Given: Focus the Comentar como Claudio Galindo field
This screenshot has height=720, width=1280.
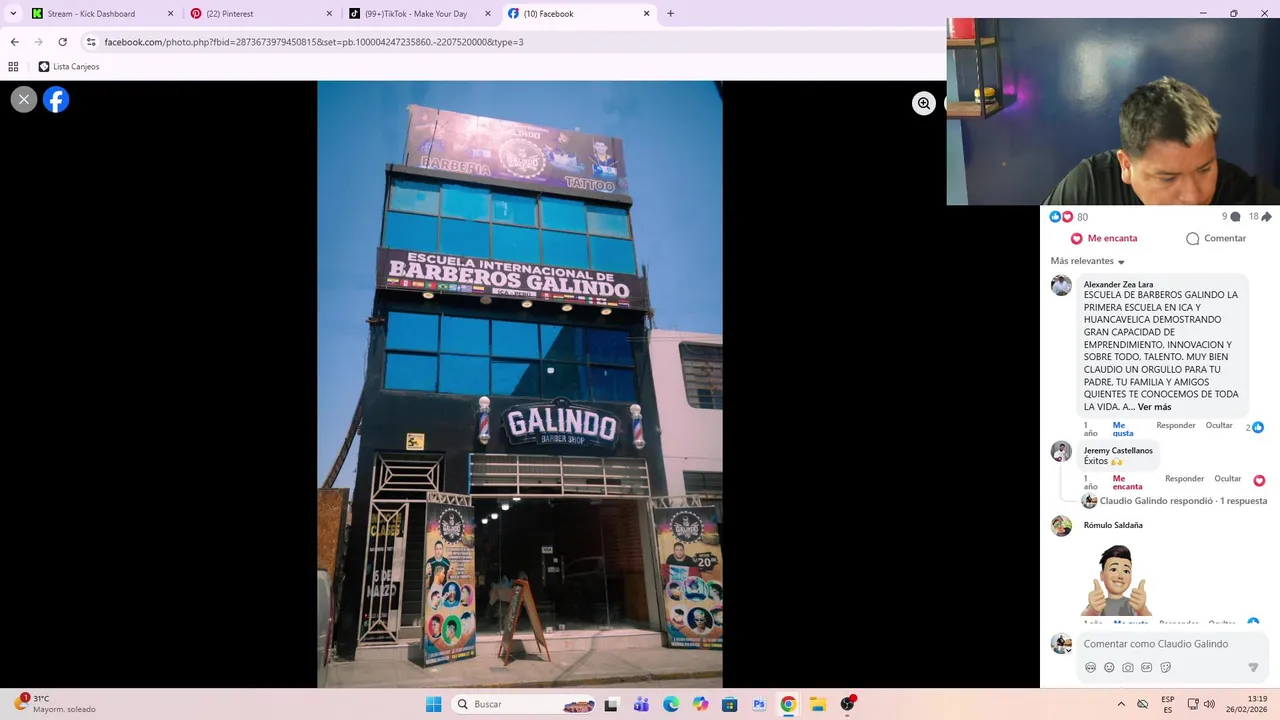Looking at the screenshot, I should (x=1155, y=644).
